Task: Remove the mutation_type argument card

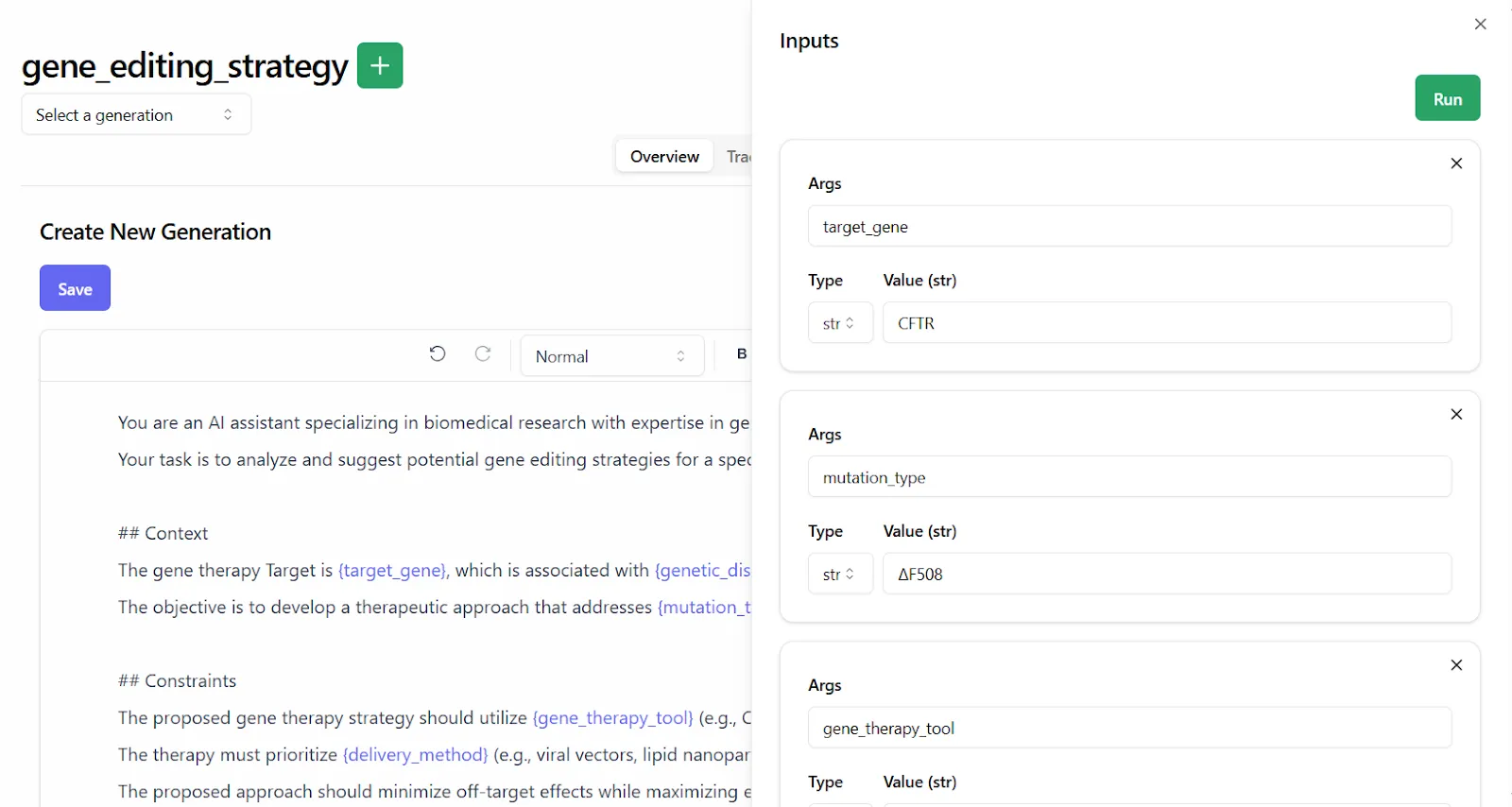Action: tap(1456, 415)
